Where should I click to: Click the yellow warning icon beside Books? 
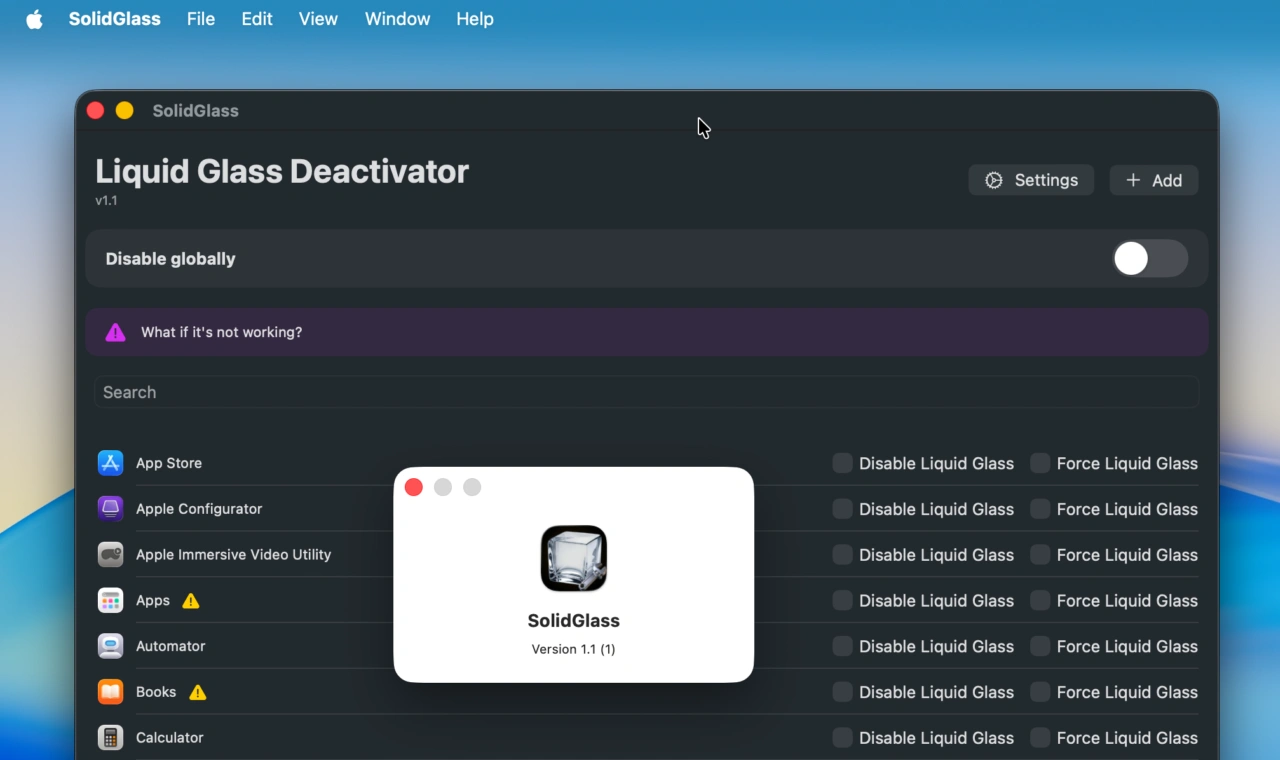pyautogui.click(x=198, y=692)
